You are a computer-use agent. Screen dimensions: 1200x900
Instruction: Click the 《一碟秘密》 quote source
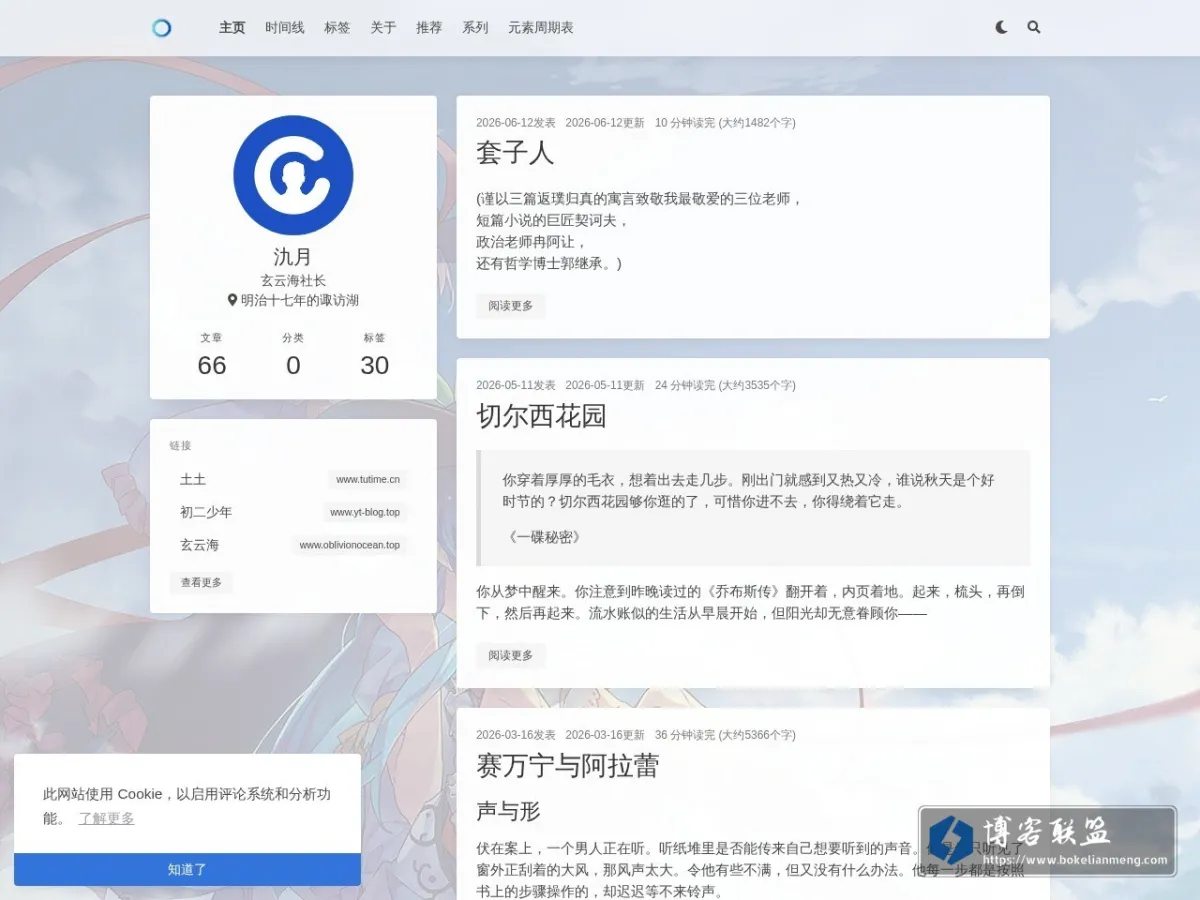click(x=543, y=537)
